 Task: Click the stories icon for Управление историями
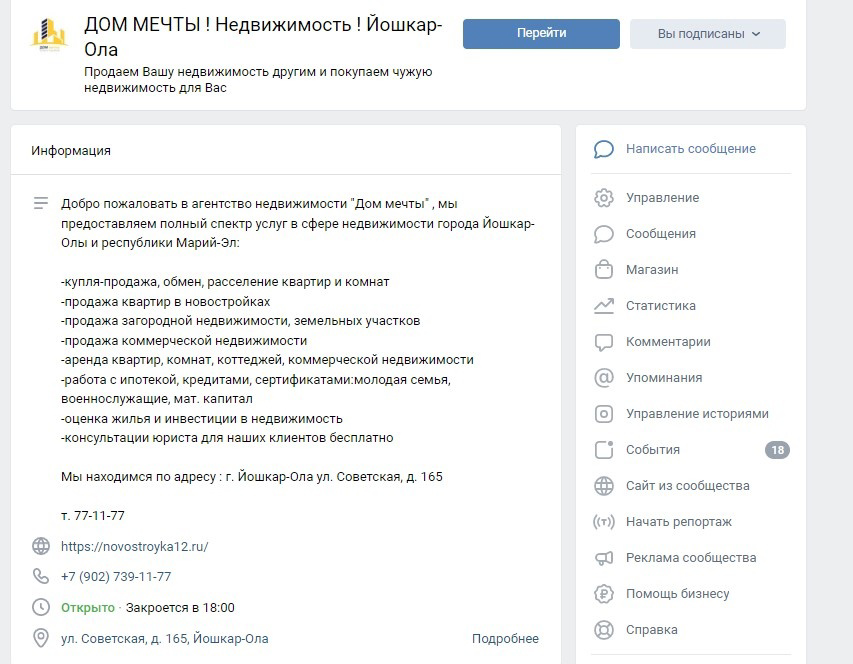tap(603, 414)
